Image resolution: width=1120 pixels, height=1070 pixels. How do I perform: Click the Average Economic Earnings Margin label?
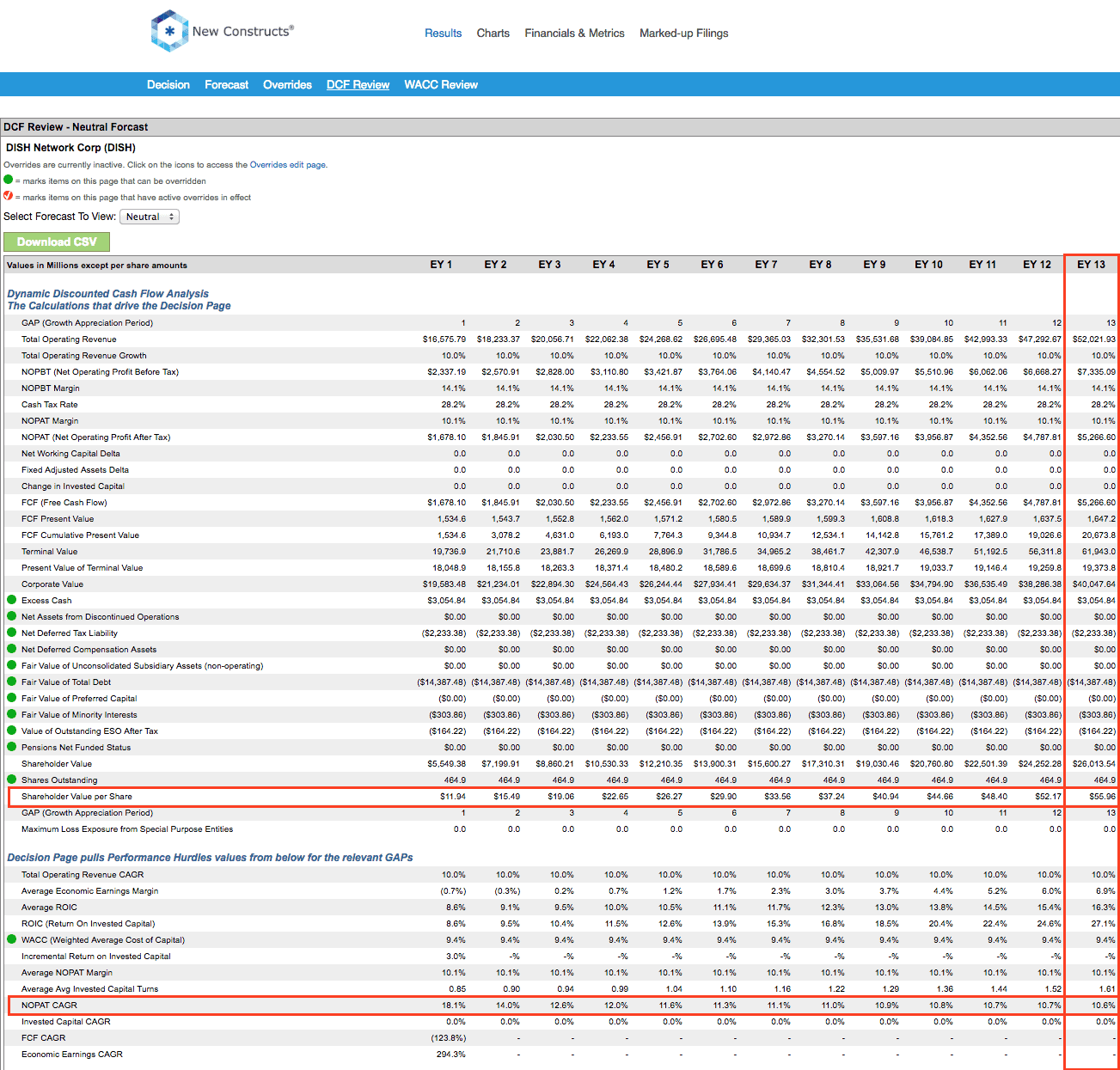(90, 890)
